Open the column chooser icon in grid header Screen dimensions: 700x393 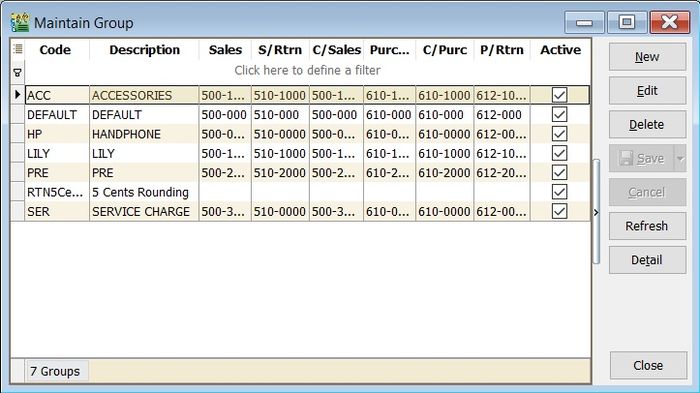(18, 49)
